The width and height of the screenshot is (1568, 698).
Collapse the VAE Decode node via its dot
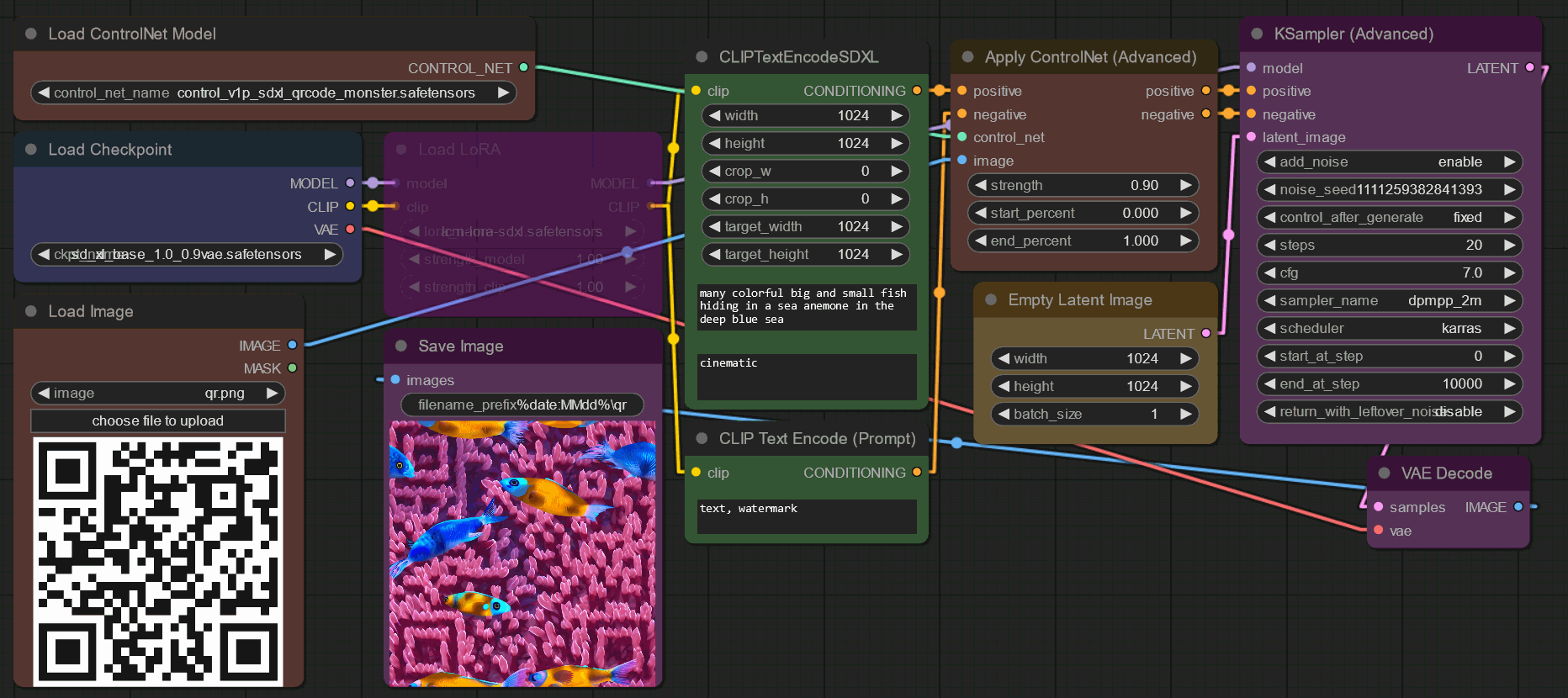[1384, 473]
